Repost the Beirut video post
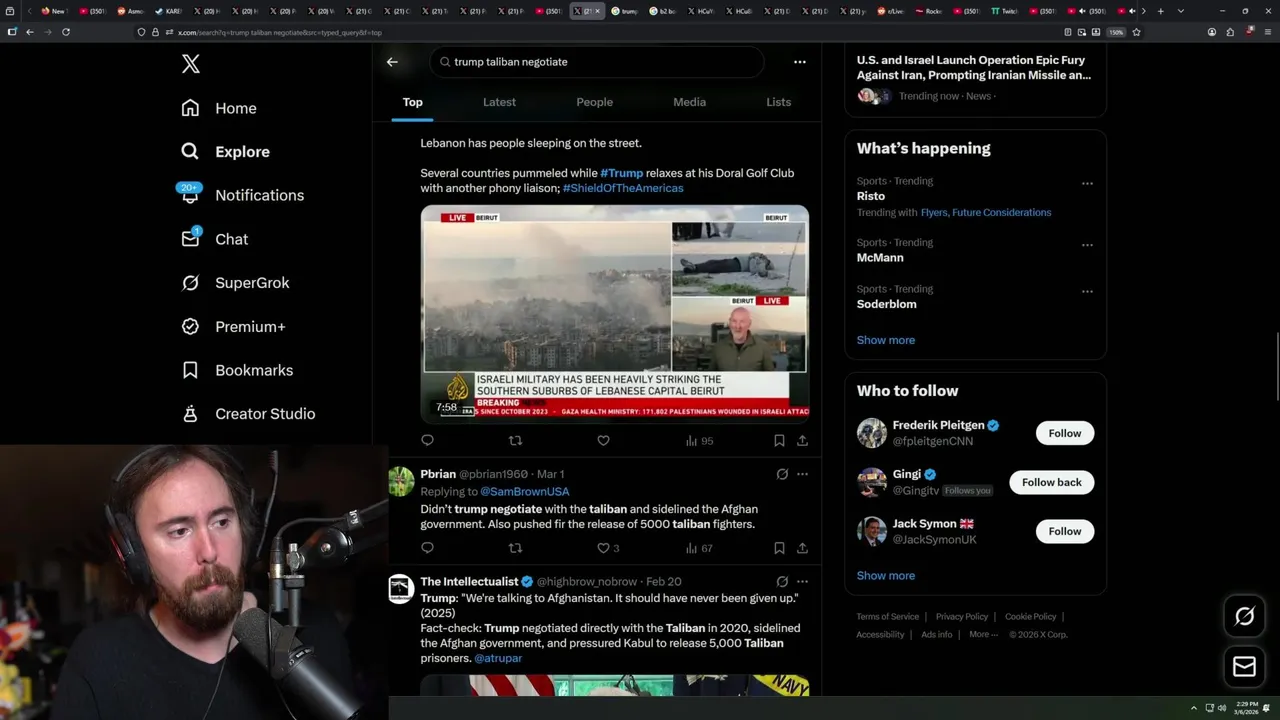Viewport: 1280px width, 720px height. tap(515, 440)
